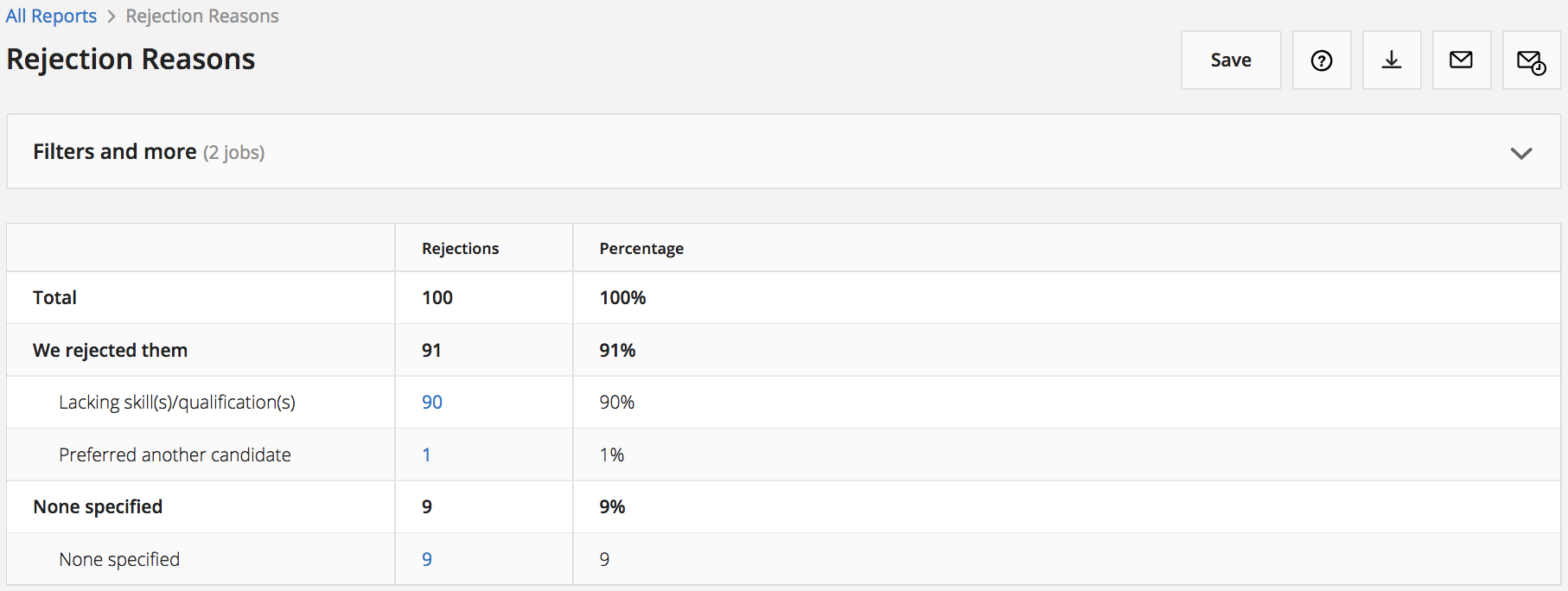Save the current report
Image resolution: width=1568 pixels, height=591 pixels.
[x=1231, y=60]
